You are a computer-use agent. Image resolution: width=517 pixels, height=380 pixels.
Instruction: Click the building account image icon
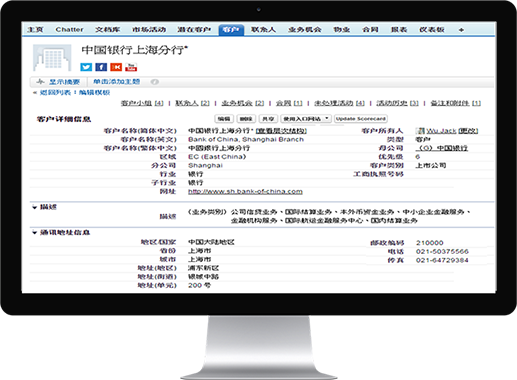point(52,58)
